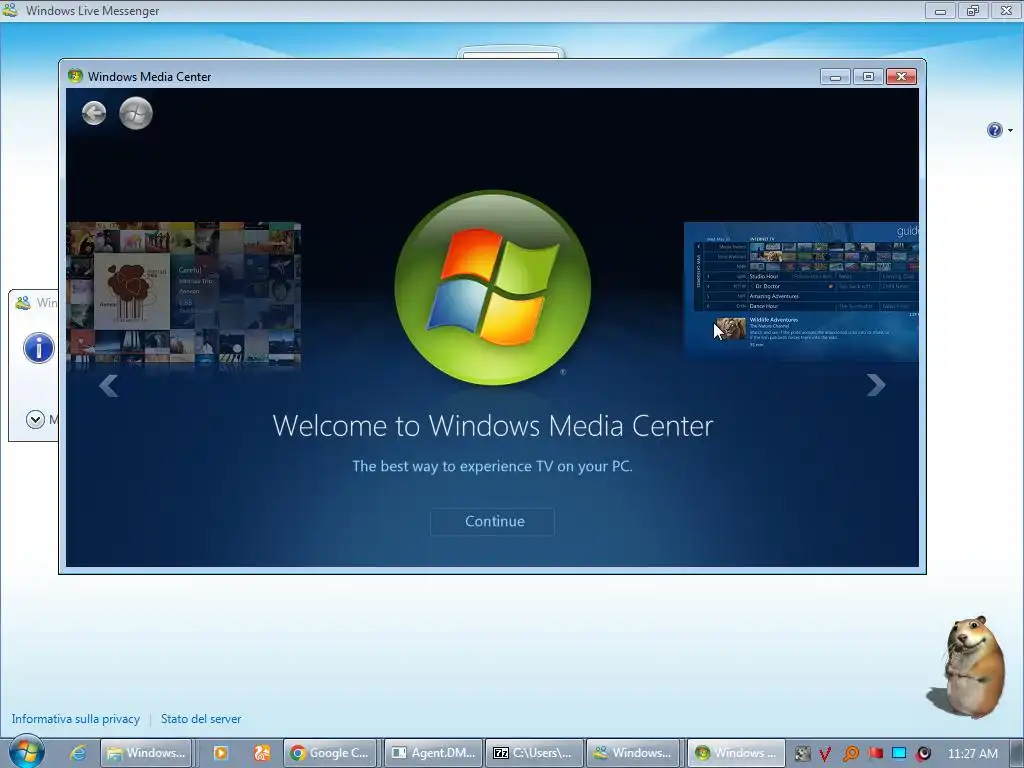The height and width of the screenshot is (768, 1024).
Task: Switch to the Google Chrome taskbar button
Action: pos(330,753)
